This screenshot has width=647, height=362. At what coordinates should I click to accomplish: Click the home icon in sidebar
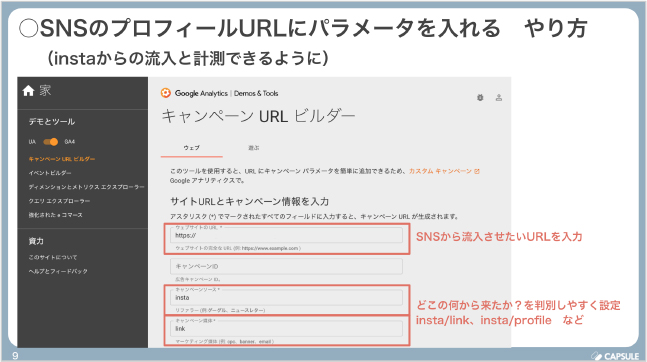[x=28, y=91]
